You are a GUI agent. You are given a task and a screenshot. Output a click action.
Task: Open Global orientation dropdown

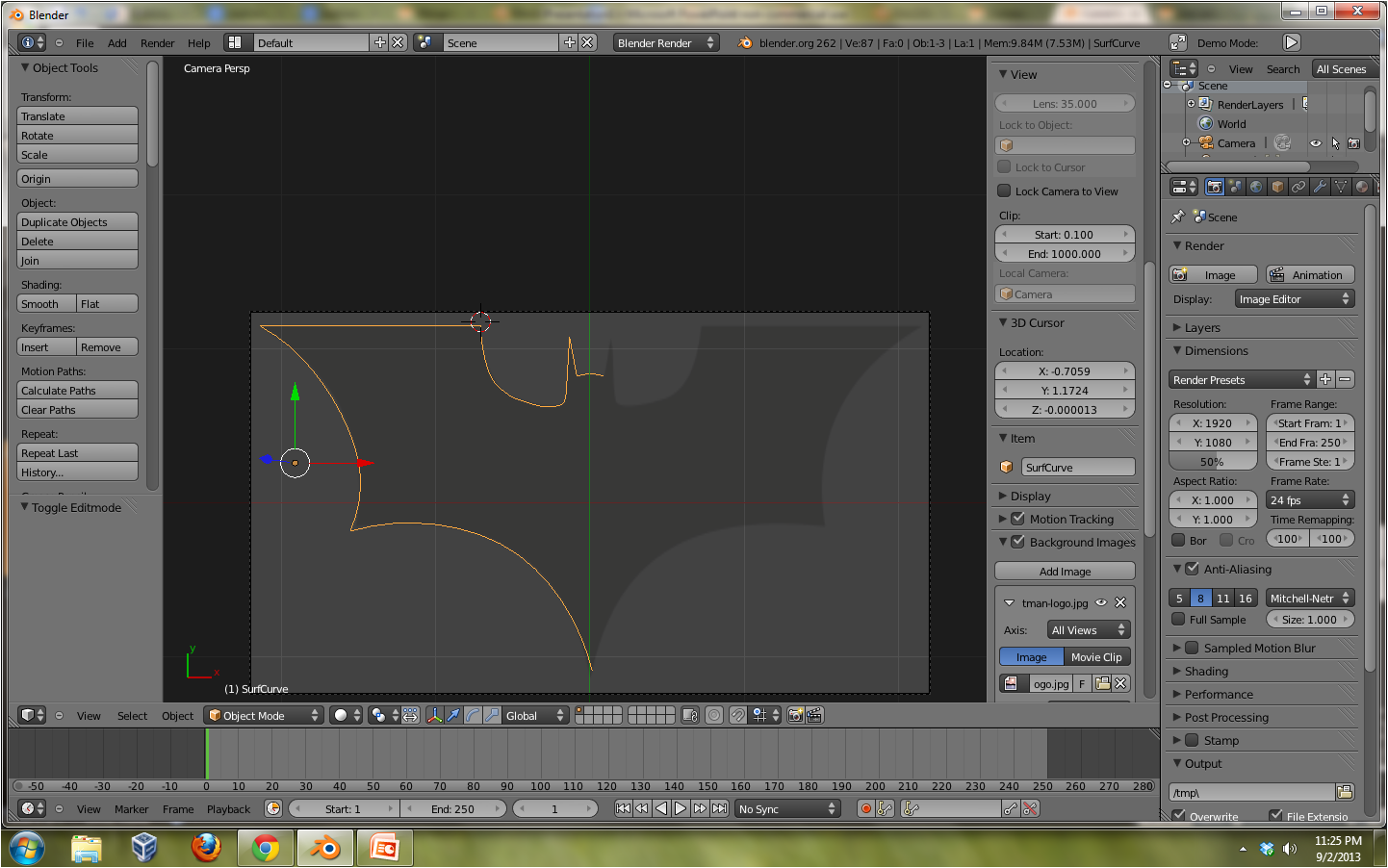535,715
